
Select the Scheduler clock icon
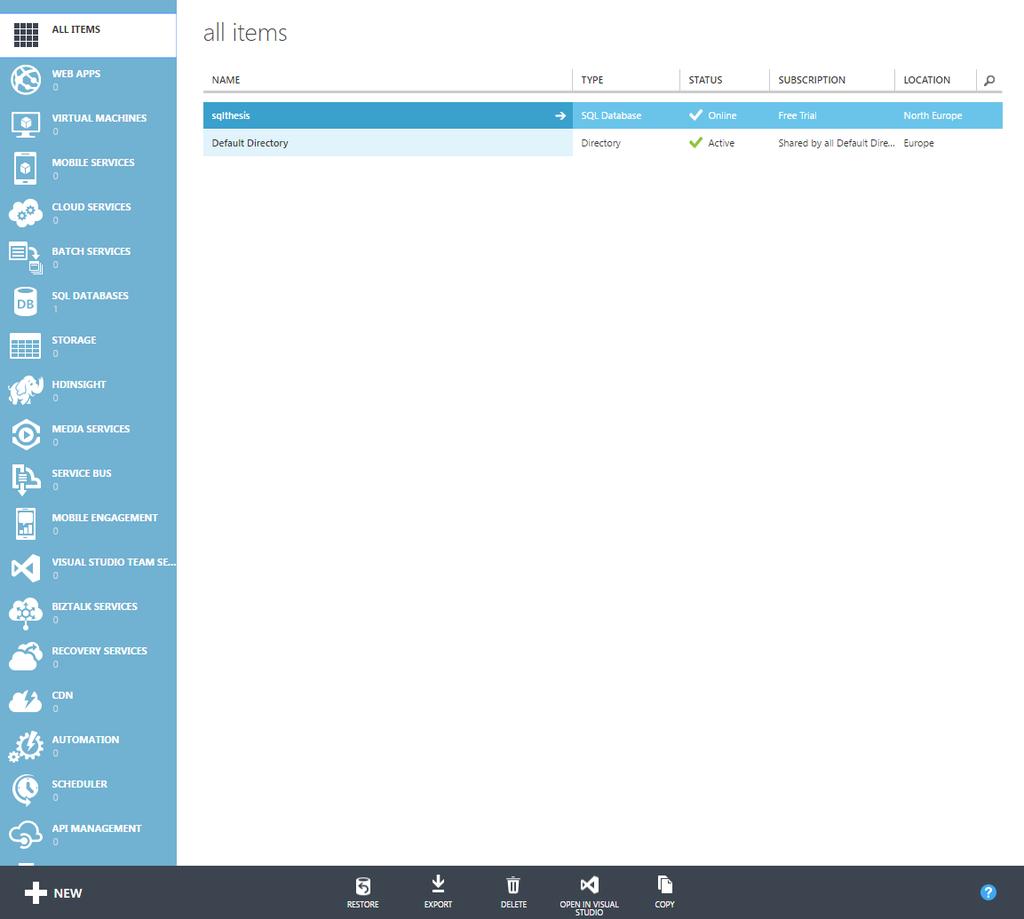25,790
